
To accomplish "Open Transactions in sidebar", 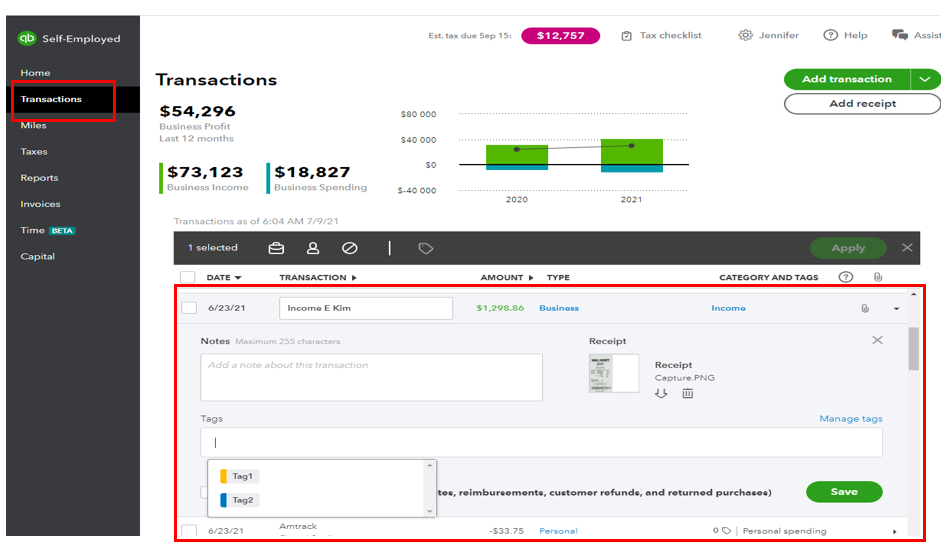I will tap(51, 99).
